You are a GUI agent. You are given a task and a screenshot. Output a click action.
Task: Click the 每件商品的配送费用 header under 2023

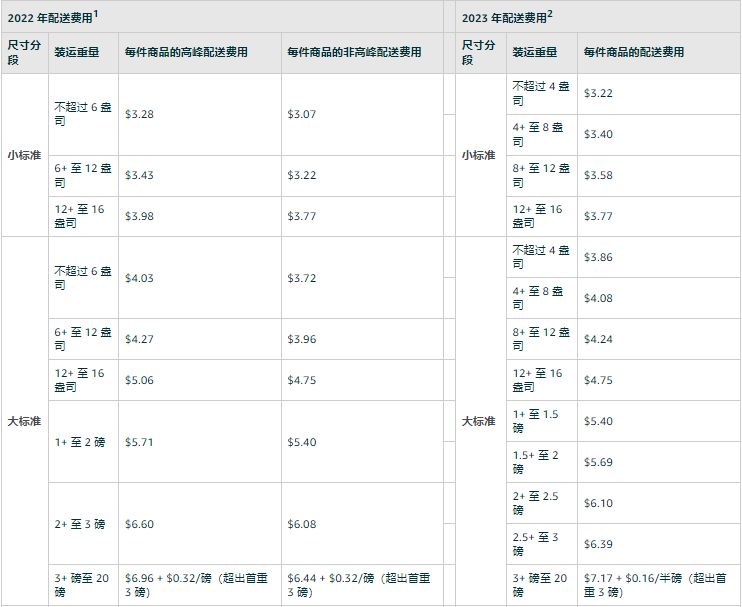[x=633, y=52]
